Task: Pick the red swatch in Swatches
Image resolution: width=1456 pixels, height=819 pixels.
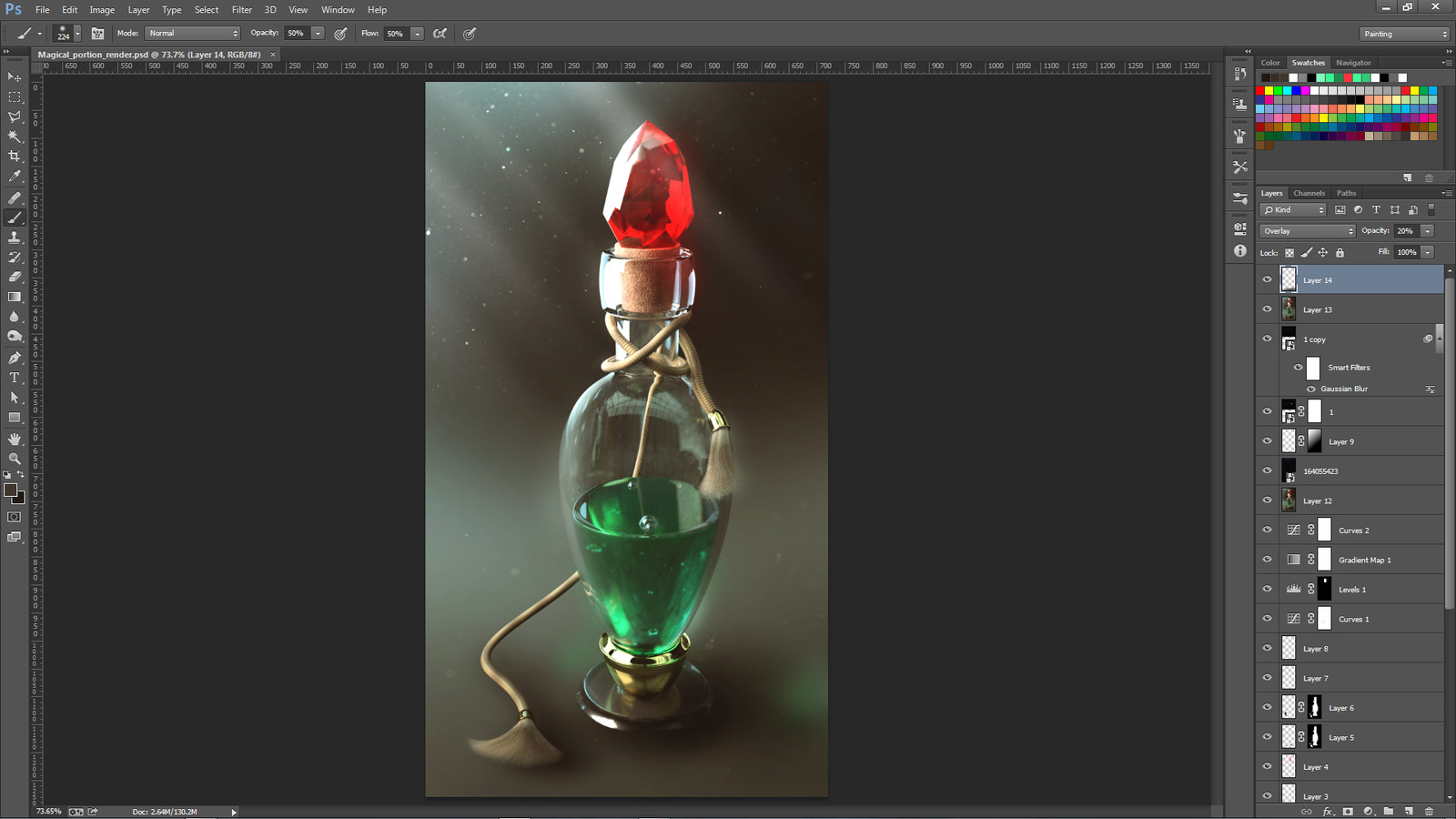Action: point(1260,91)
